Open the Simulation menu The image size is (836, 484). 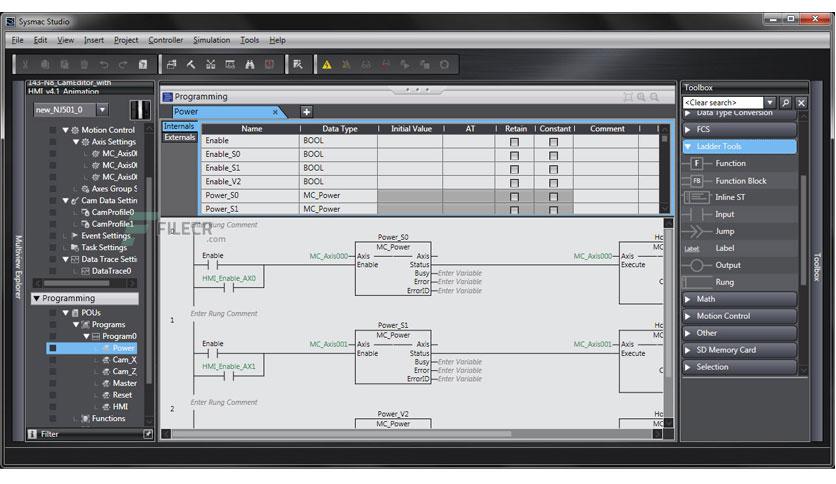click(211, 40)
